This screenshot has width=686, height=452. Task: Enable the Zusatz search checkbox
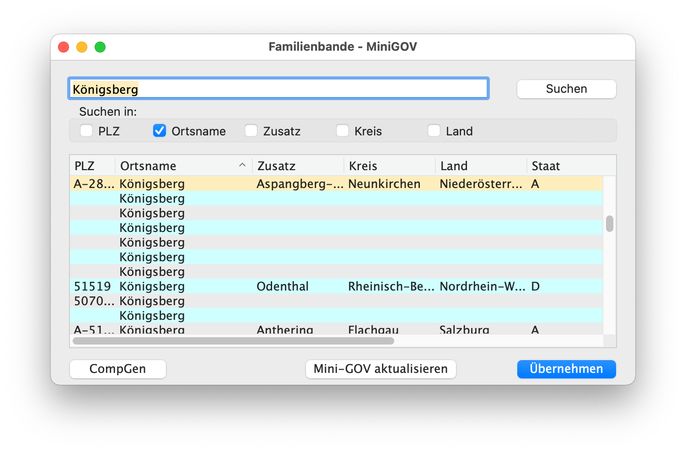click(x=251, y=131)
